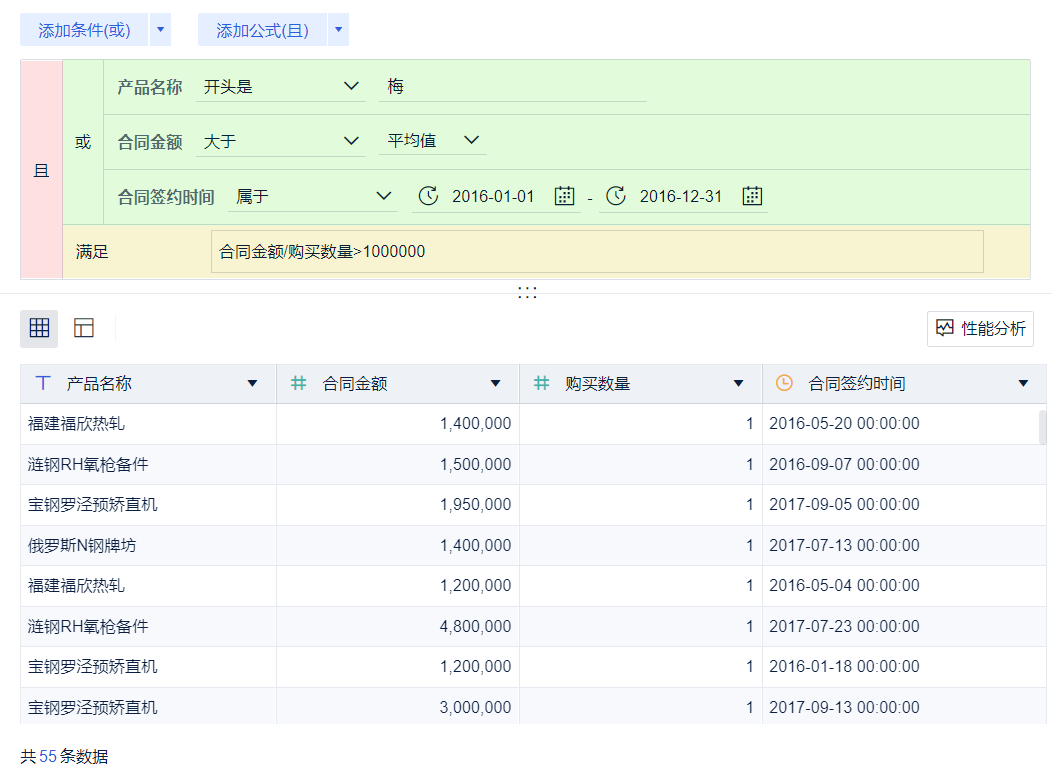Click the calendar icon for end date 2016-12-31
Image resolution: width=1052 pixels, height=775 pixels.
(x=752, y=196)
